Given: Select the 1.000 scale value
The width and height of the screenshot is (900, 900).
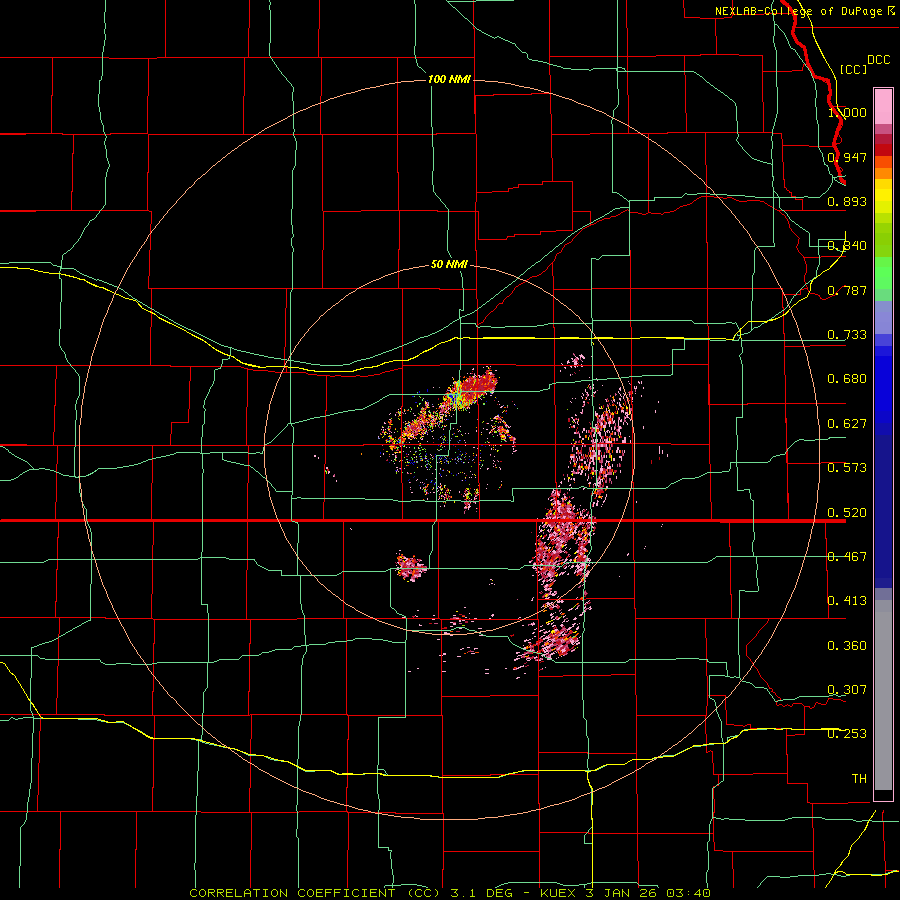Looking at the screenshot, I should pyautogui.click(x=847, y=112).
